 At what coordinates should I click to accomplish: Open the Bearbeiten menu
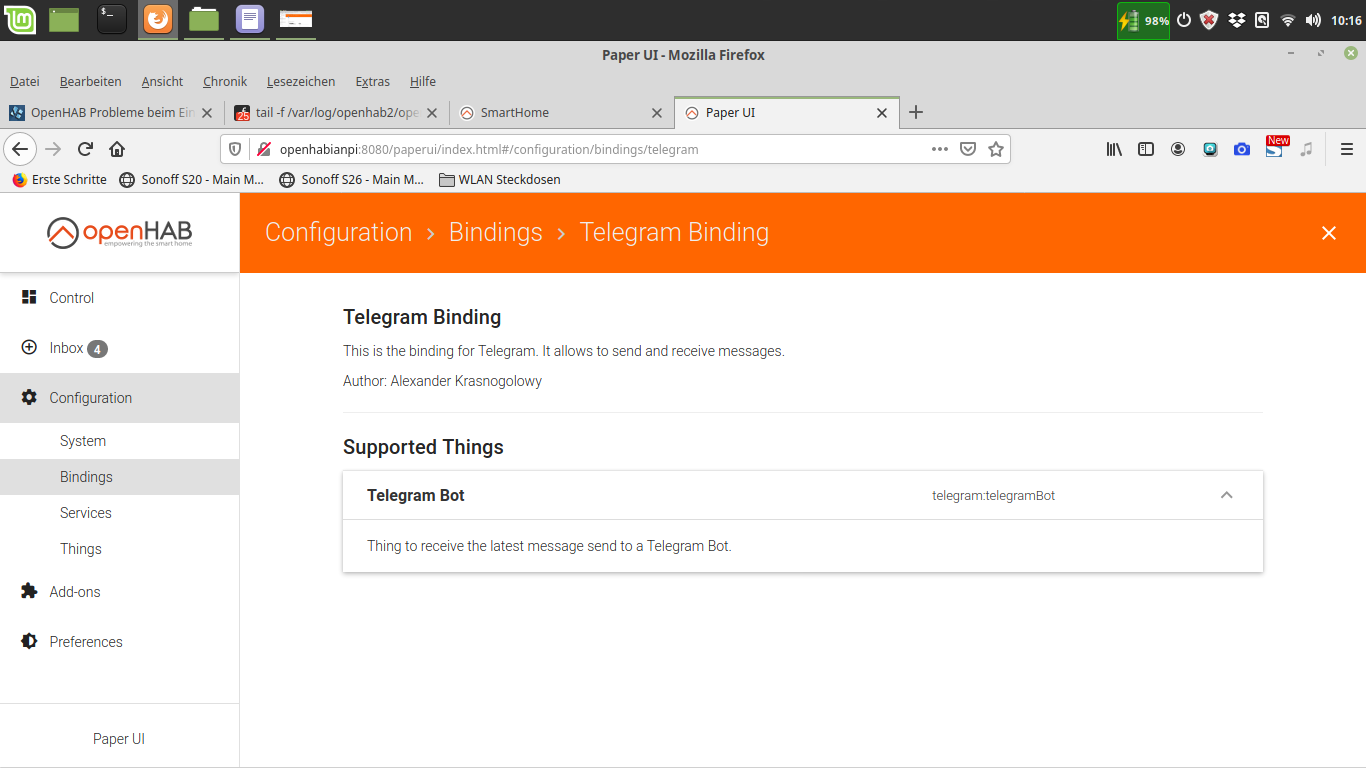click(x=91, y=82)
